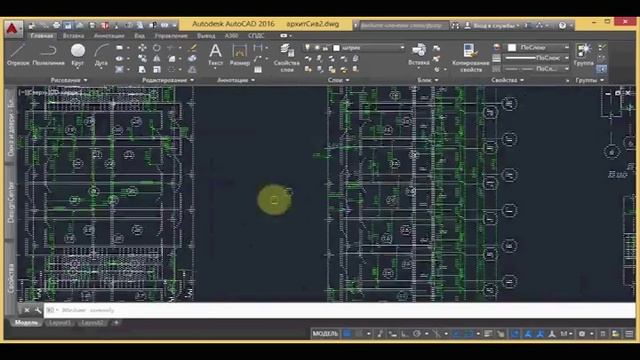Expand the Свойства panel
Image resolution: width=640 pixels, height=360 pixels.
click(507, 80)
